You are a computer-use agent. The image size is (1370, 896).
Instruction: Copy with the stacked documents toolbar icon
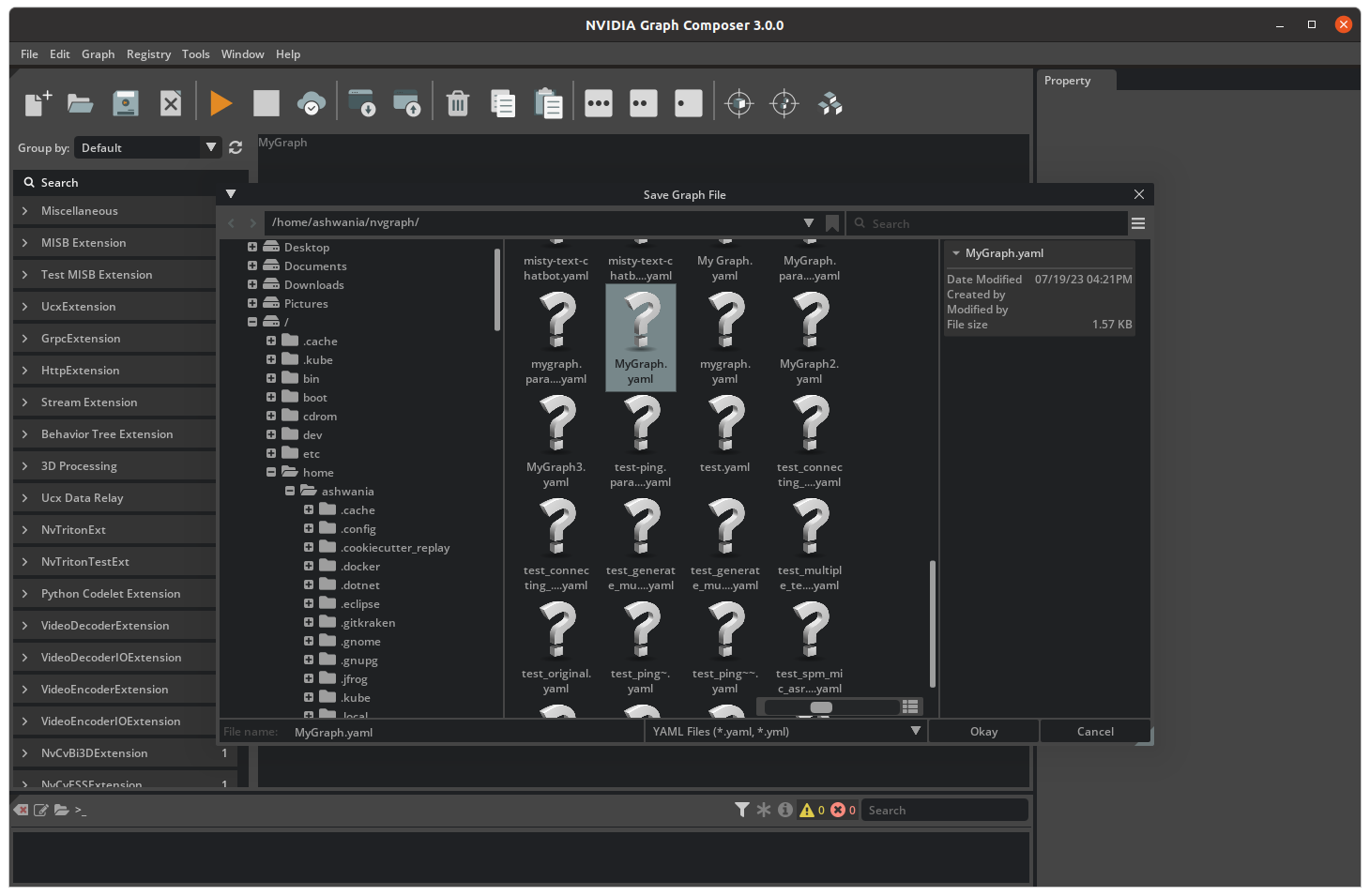[x=503, y=103]
